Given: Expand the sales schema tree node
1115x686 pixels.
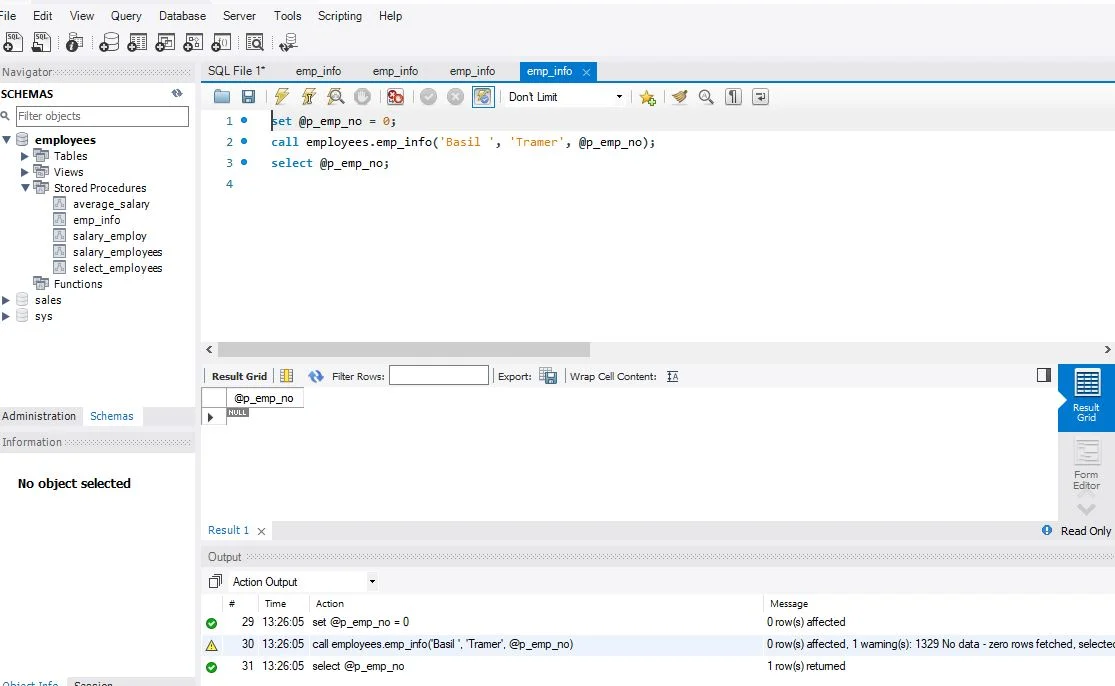Looking at the screenshot, I should [7, 300].
